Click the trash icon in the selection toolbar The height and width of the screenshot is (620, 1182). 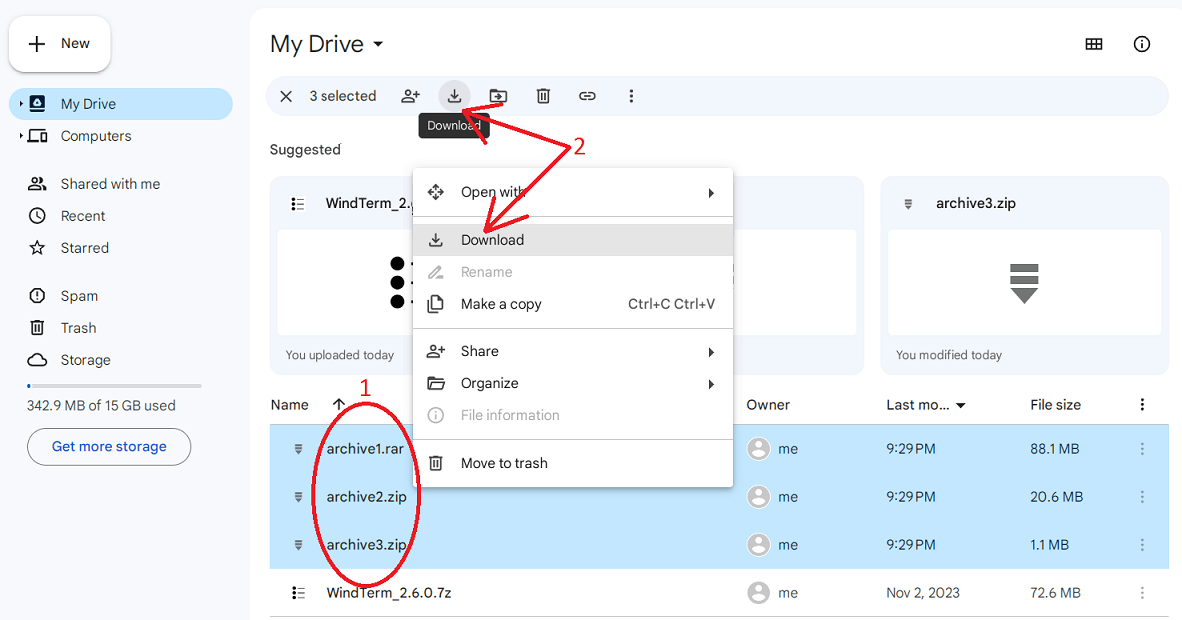pyautogui.click(x=543, y=95)
